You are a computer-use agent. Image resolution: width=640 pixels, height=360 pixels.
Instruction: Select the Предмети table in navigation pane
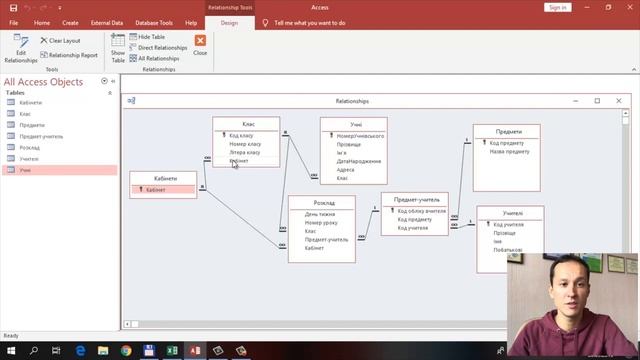(x=60, y=125)
